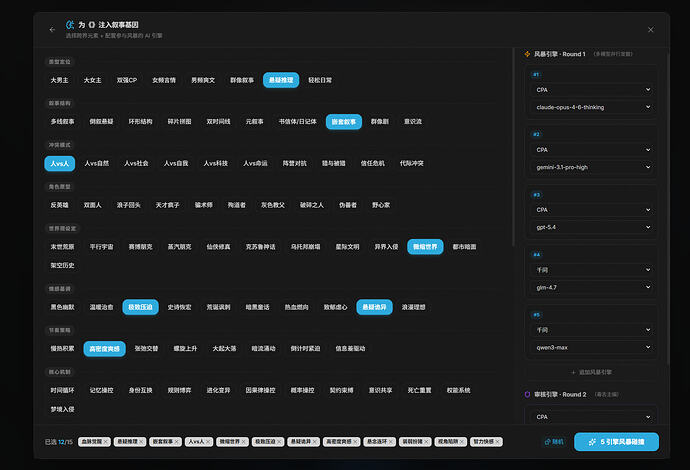Go back using the header arrow

(x=52, y=29)
